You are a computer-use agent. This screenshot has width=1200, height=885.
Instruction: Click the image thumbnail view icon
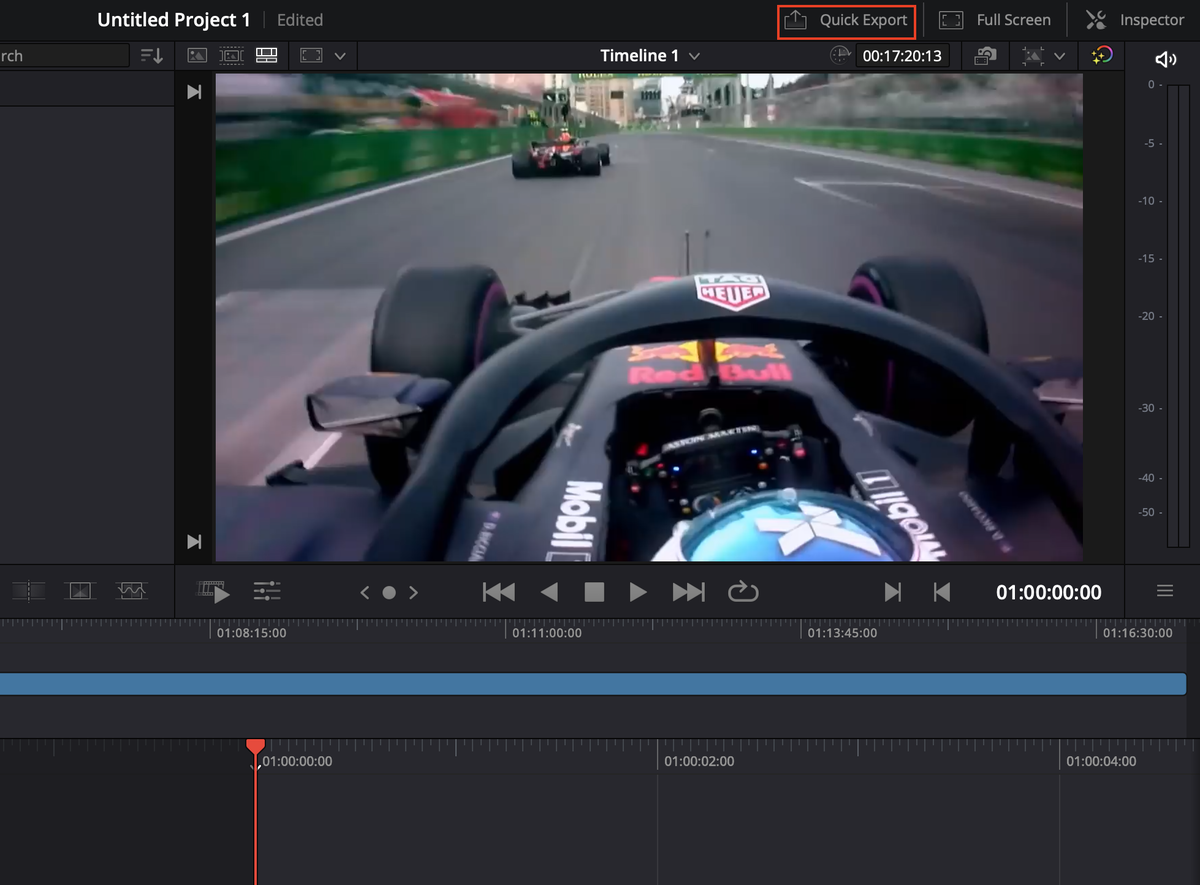tap(79, 591)
